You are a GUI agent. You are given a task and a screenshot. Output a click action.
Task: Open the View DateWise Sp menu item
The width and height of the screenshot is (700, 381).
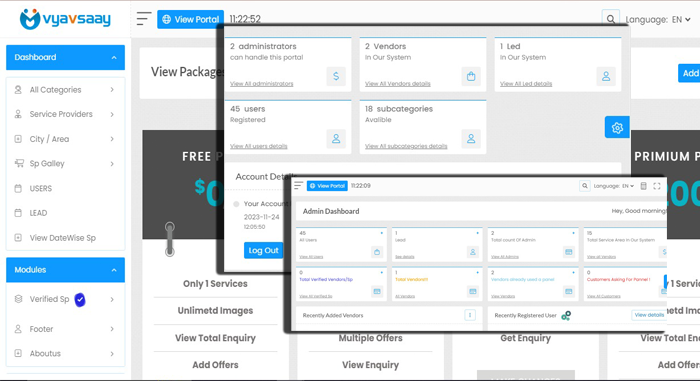pos(65,238)
